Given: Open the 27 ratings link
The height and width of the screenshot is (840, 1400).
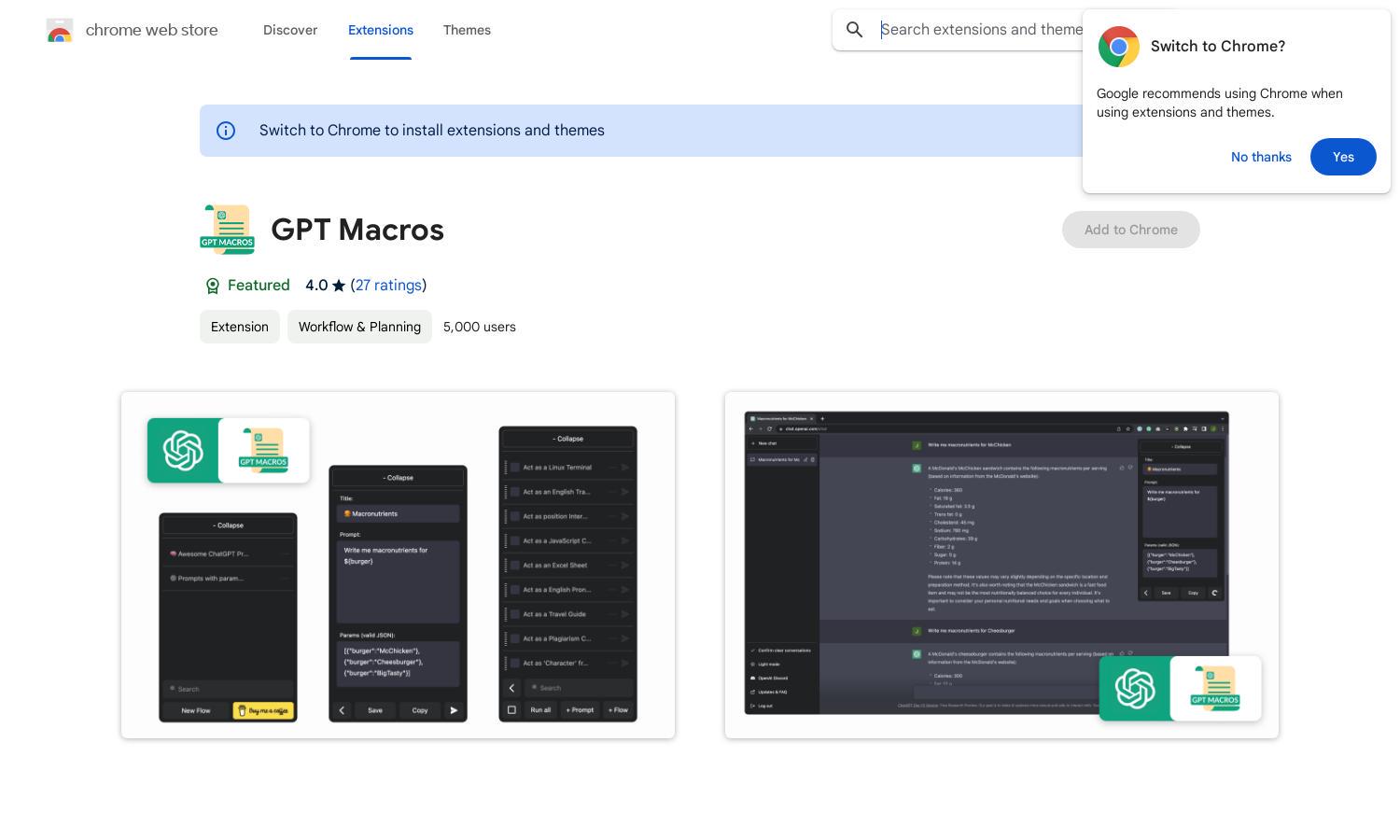Looking at the screenshot, I should [388, 286].
